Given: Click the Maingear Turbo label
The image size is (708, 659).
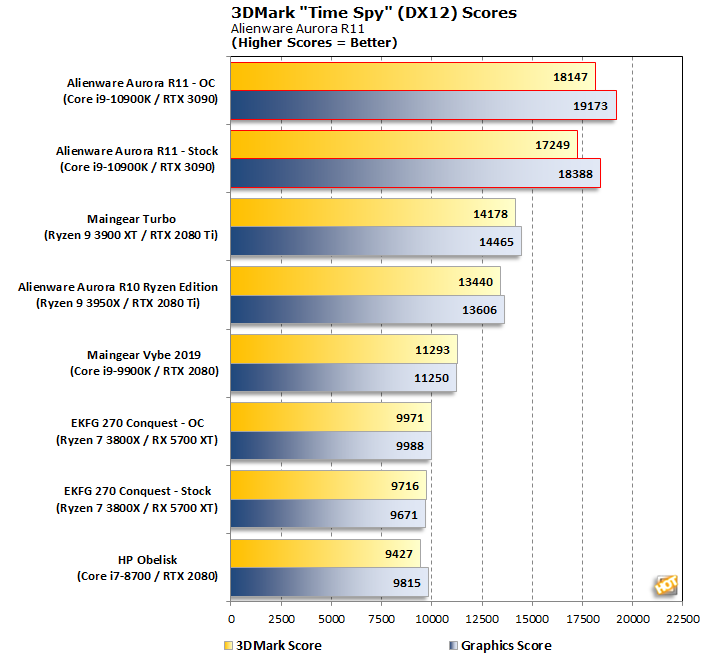Looking at the screenshot, I should [x=131, y=219].
